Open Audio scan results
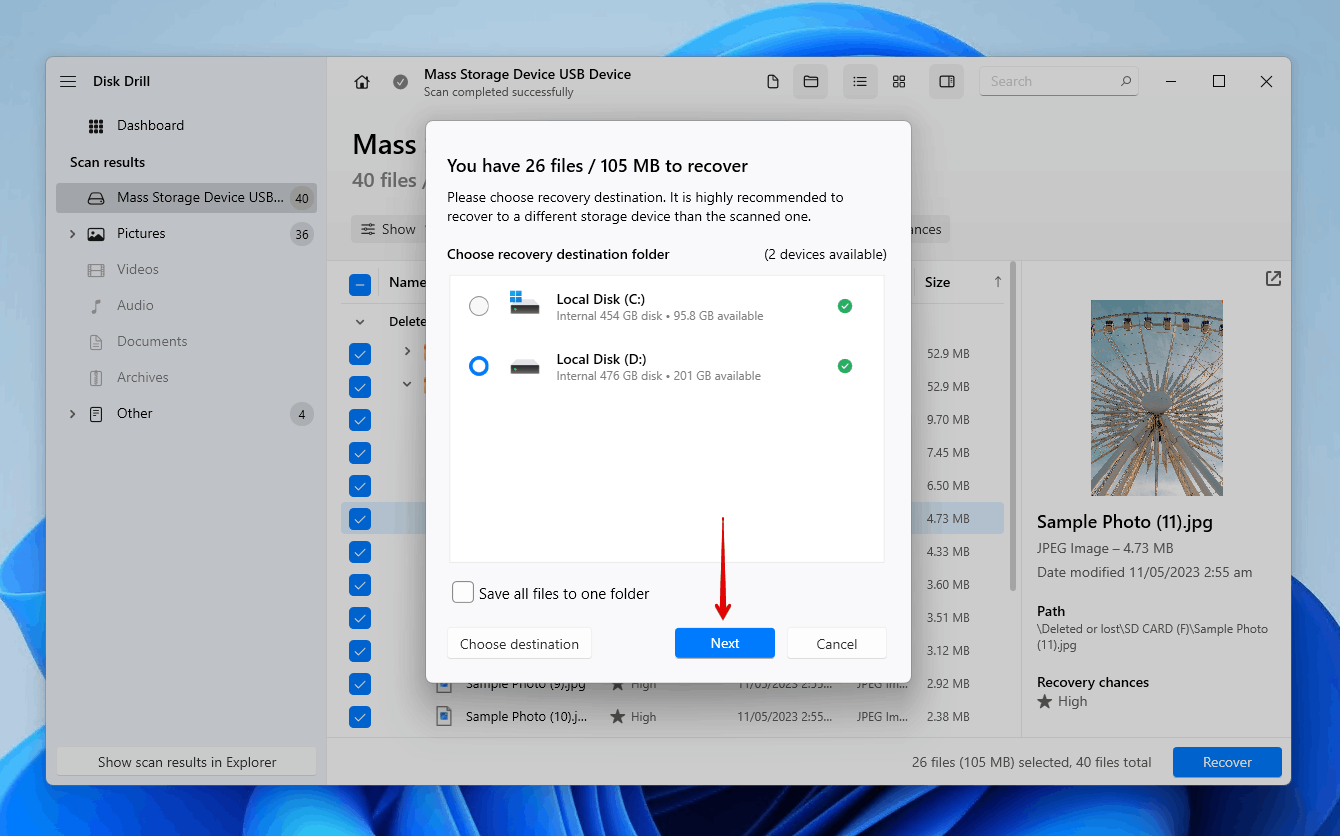Screen dimensions: 1340x836 tap(135, 306)
